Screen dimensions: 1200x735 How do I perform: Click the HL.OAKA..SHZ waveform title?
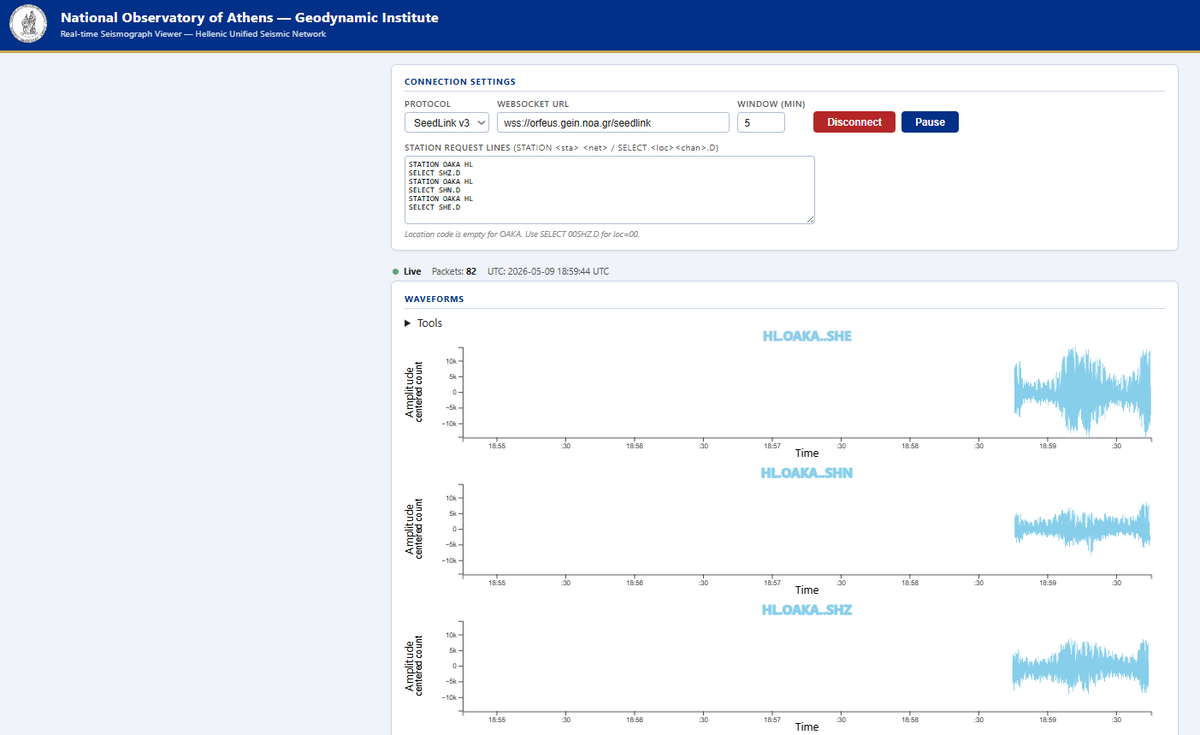tap(807, 609)
